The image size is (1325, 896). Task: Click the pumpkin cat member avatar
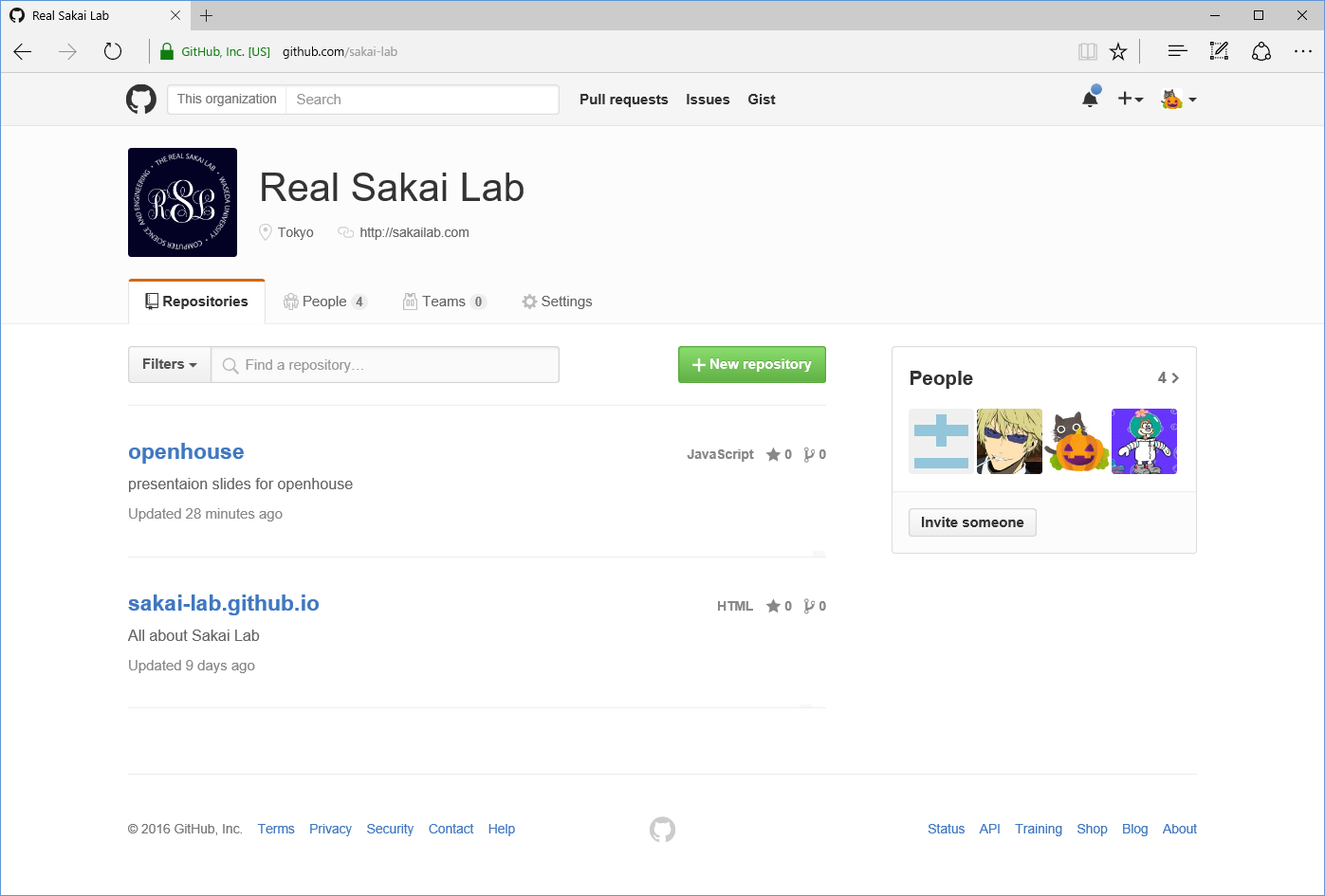tap(1077, 441)
